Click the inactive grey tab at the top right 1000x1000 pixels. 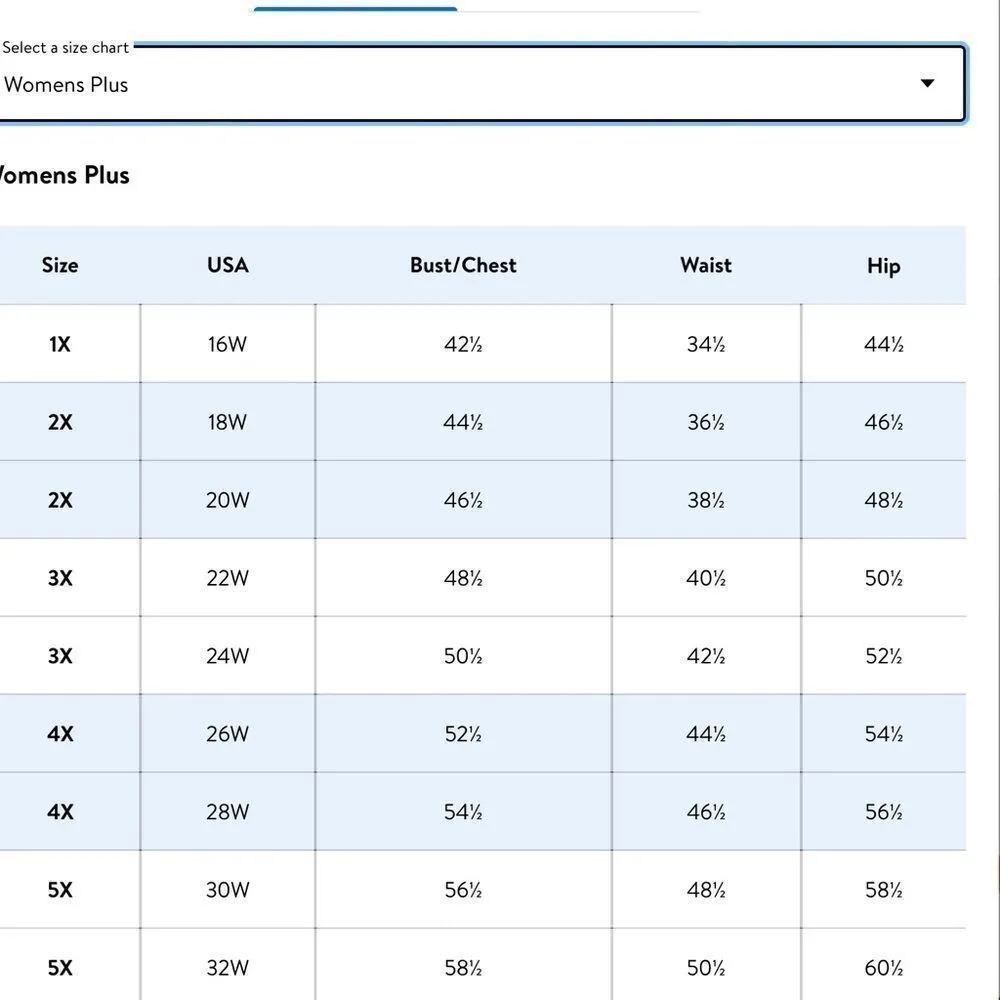[580, 11]
